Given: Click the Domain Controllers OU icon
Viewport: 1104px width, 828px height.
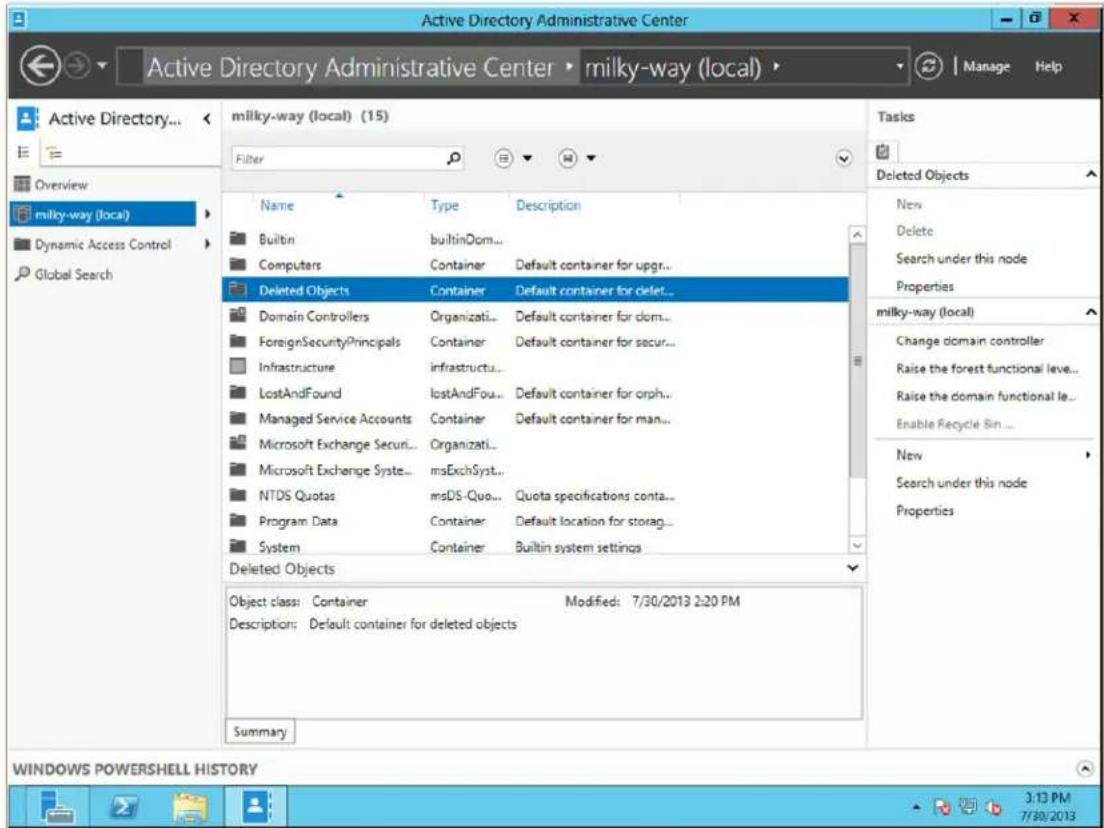Looking at the screenshot, I should 238,316.
